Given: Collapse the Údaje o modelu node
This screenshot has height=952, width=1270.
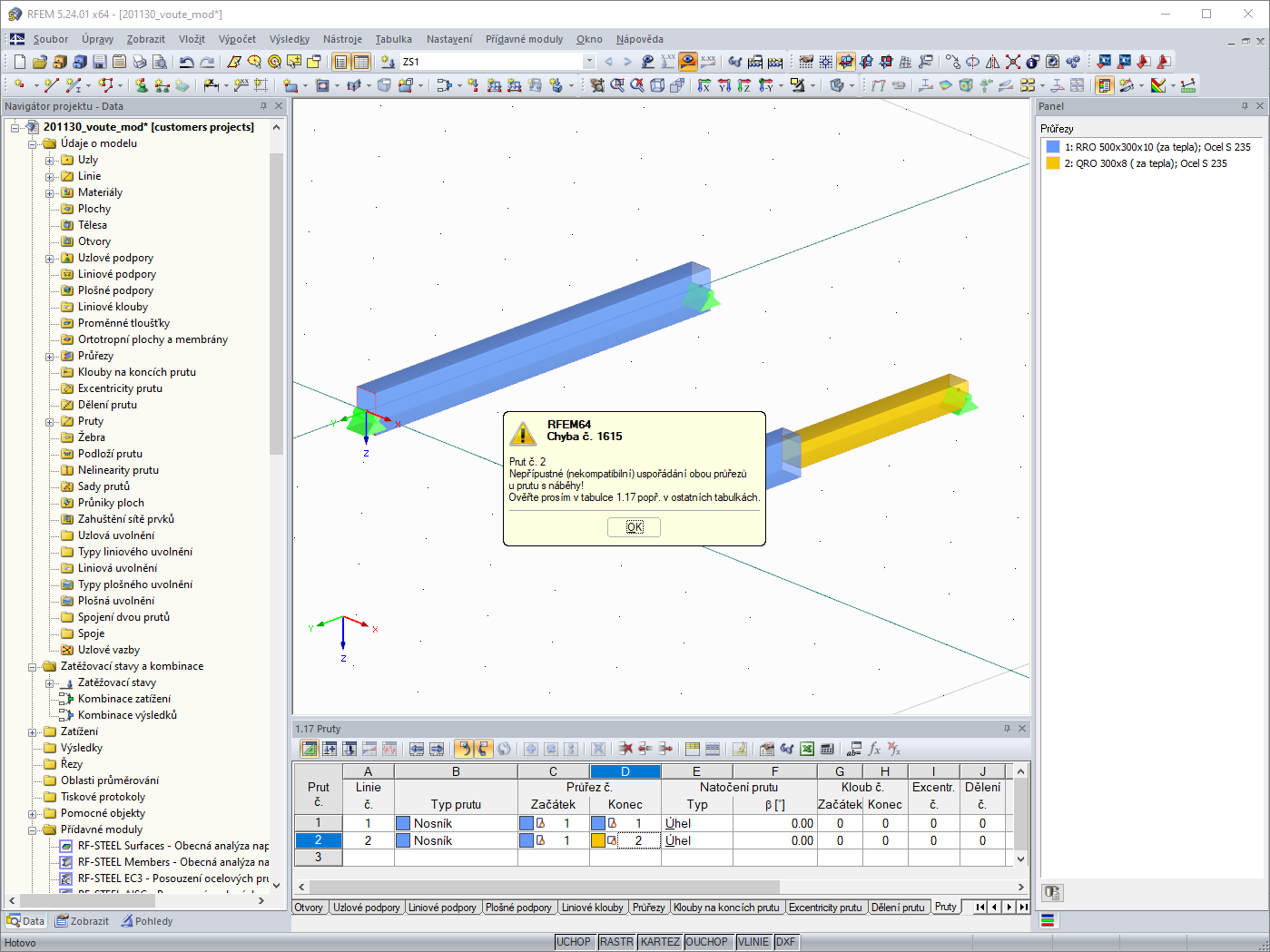Looking at the screenshot, I should point(33,144).
